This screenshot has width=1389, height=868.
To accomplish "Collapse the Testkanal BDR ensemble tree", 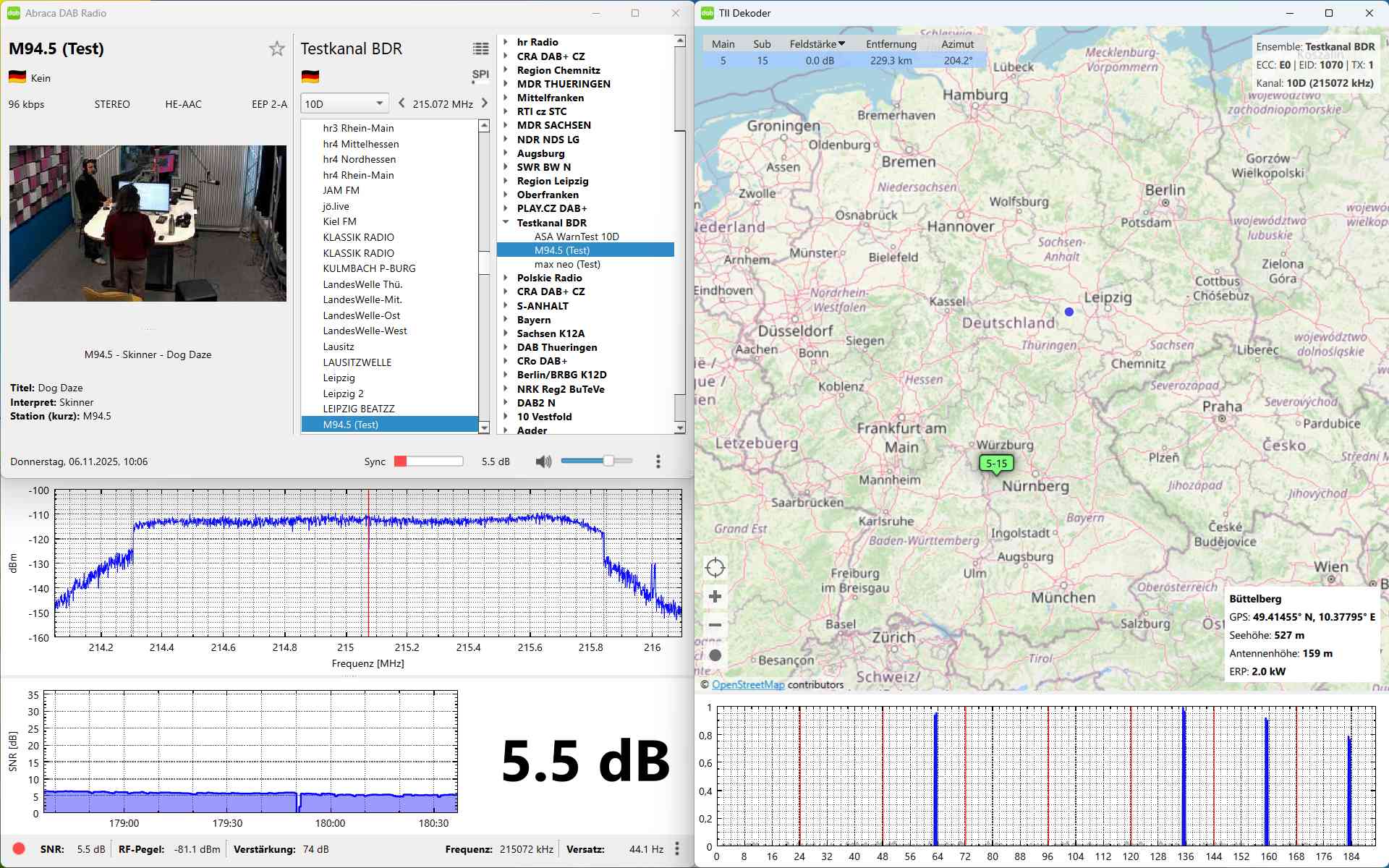I will click(506, 223).
